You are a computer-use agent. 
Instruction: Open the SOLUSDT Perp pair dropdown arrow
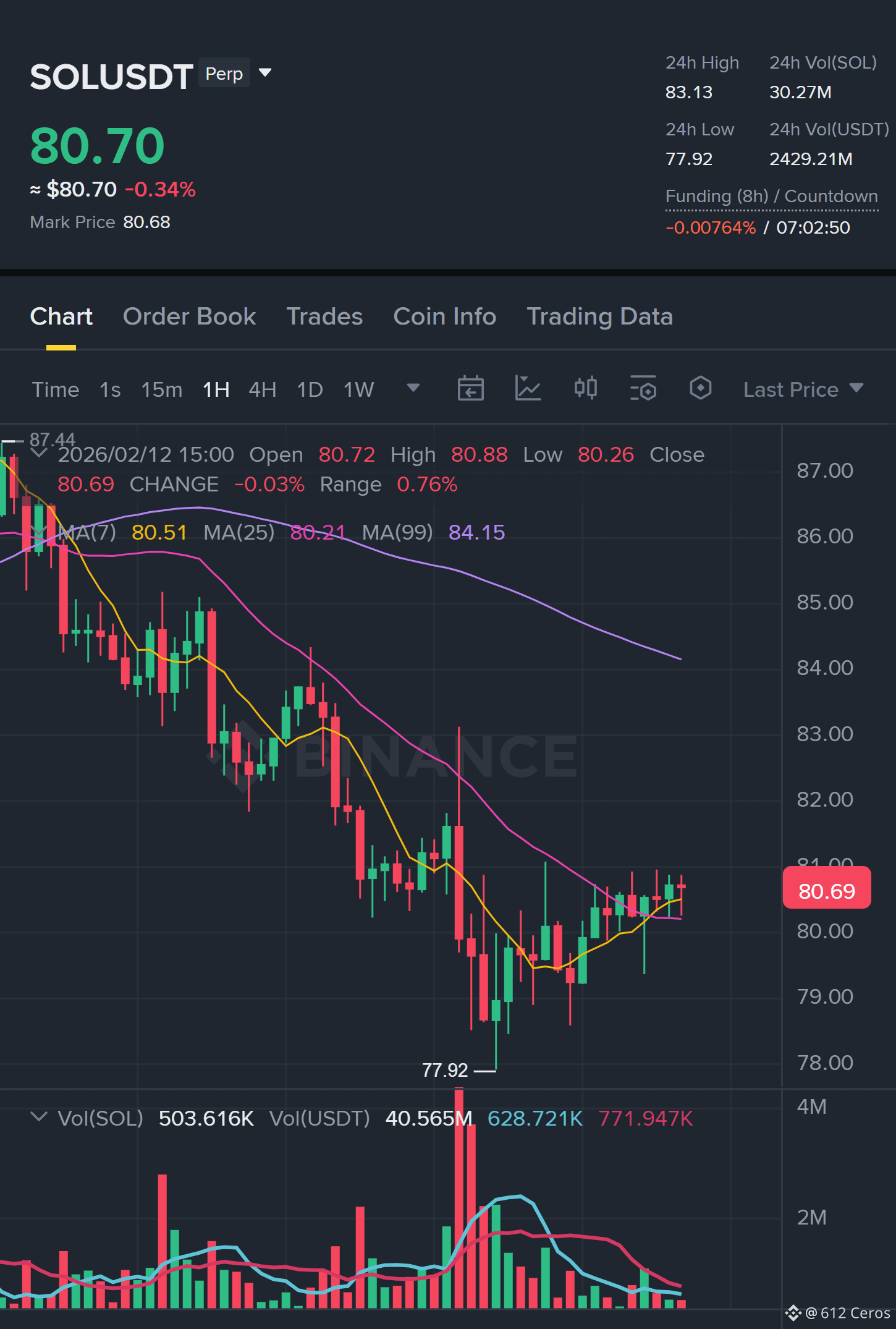coord(265,73)
